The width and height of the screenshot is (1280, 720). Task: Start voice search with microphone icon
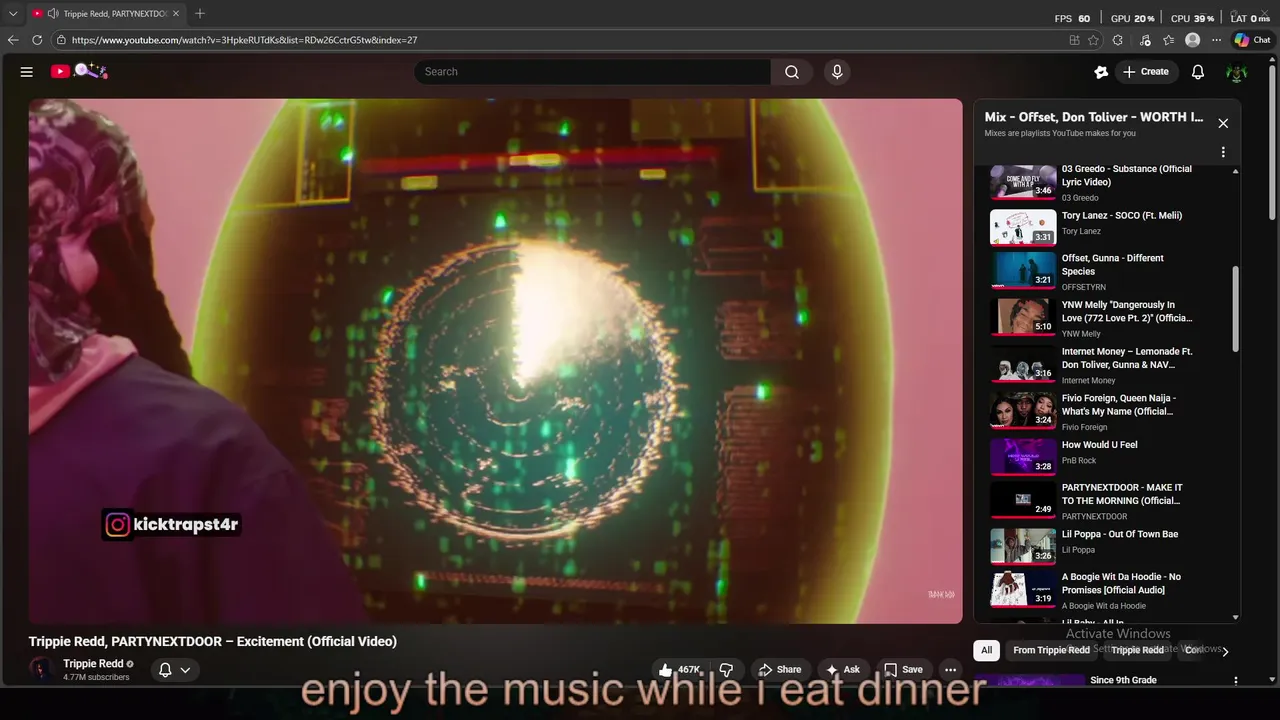click(837, 72)
